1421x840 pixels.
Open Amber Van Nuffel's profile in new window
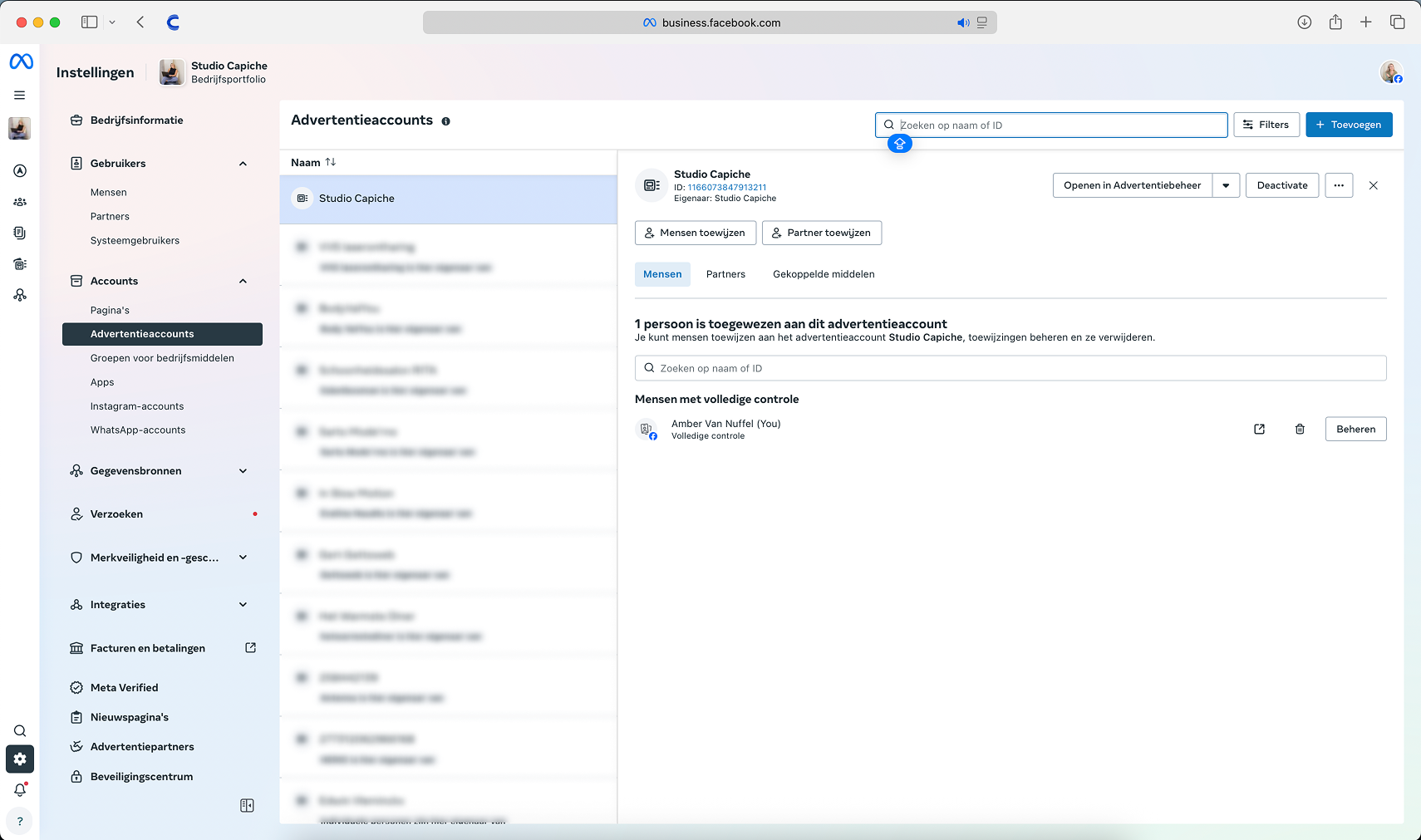pos(1260,430)
